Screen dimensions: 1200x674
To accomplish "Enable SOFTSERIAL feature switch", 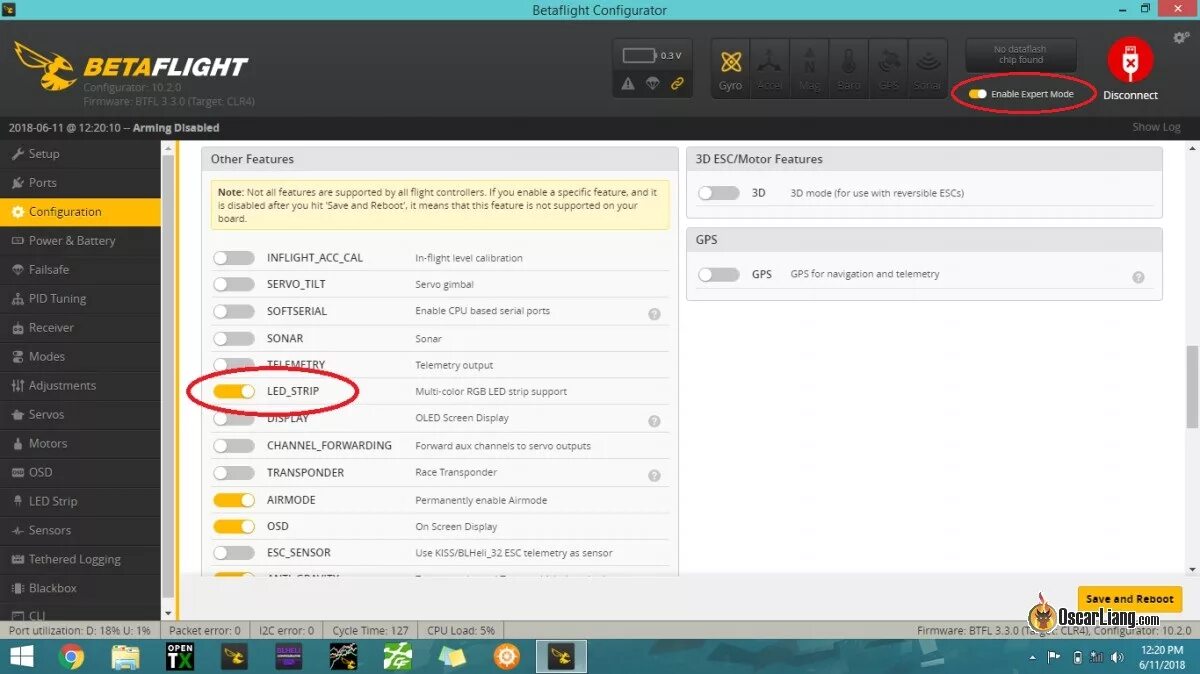I will pyautogui.click(x=234, y=311).
